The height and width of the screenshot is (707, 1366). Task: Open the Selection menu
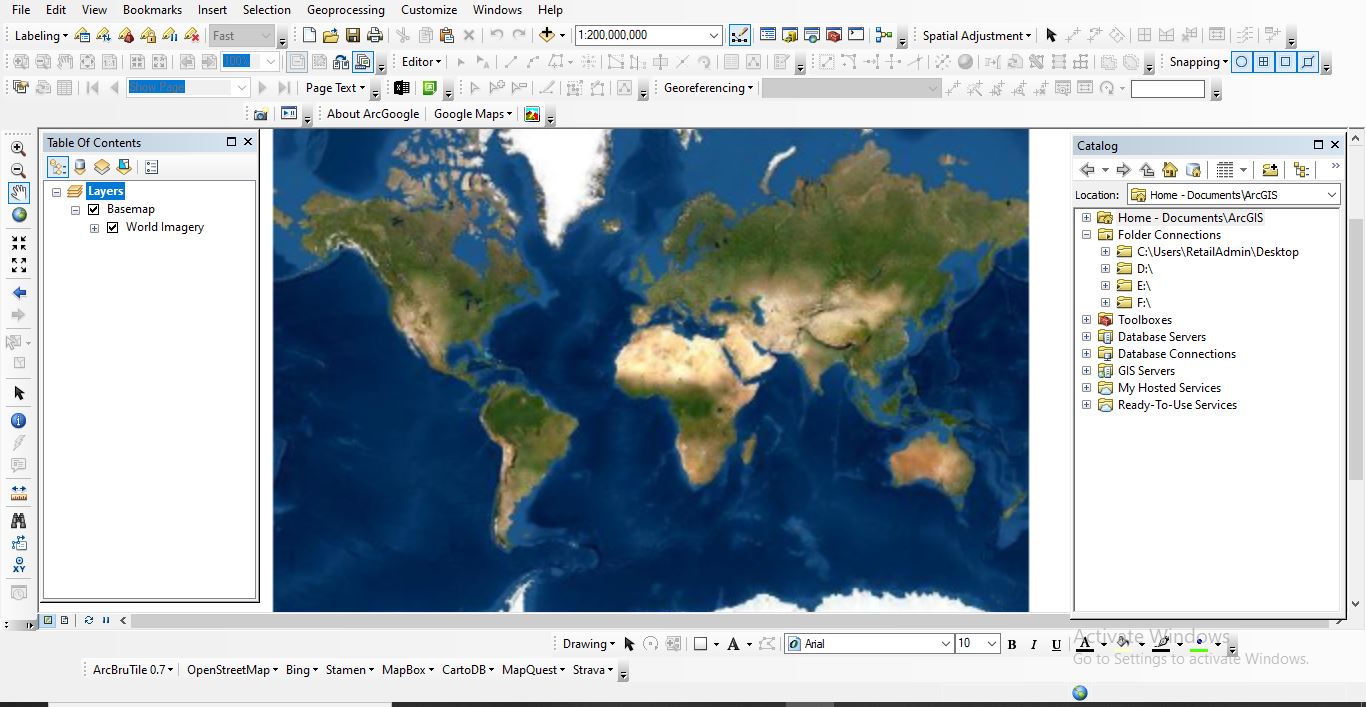coord(266,9)
